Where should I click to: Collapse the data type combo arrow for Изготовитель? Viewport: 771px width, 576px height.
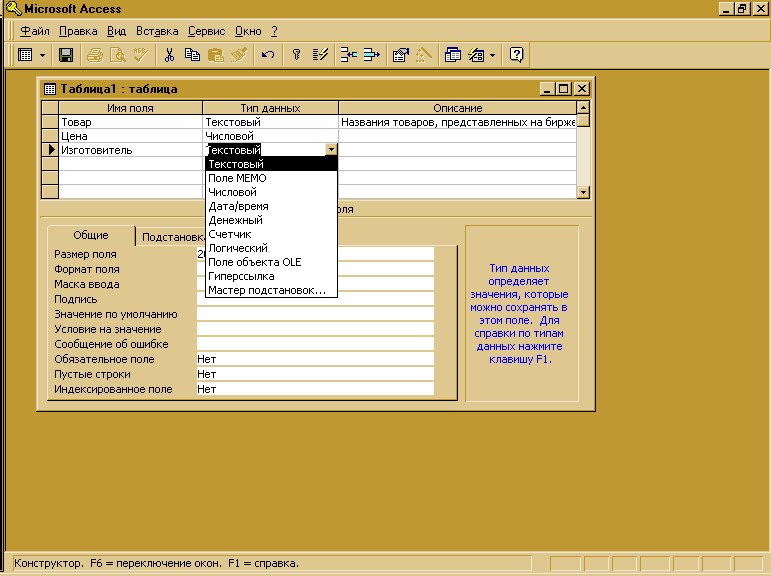click(331, 150)
